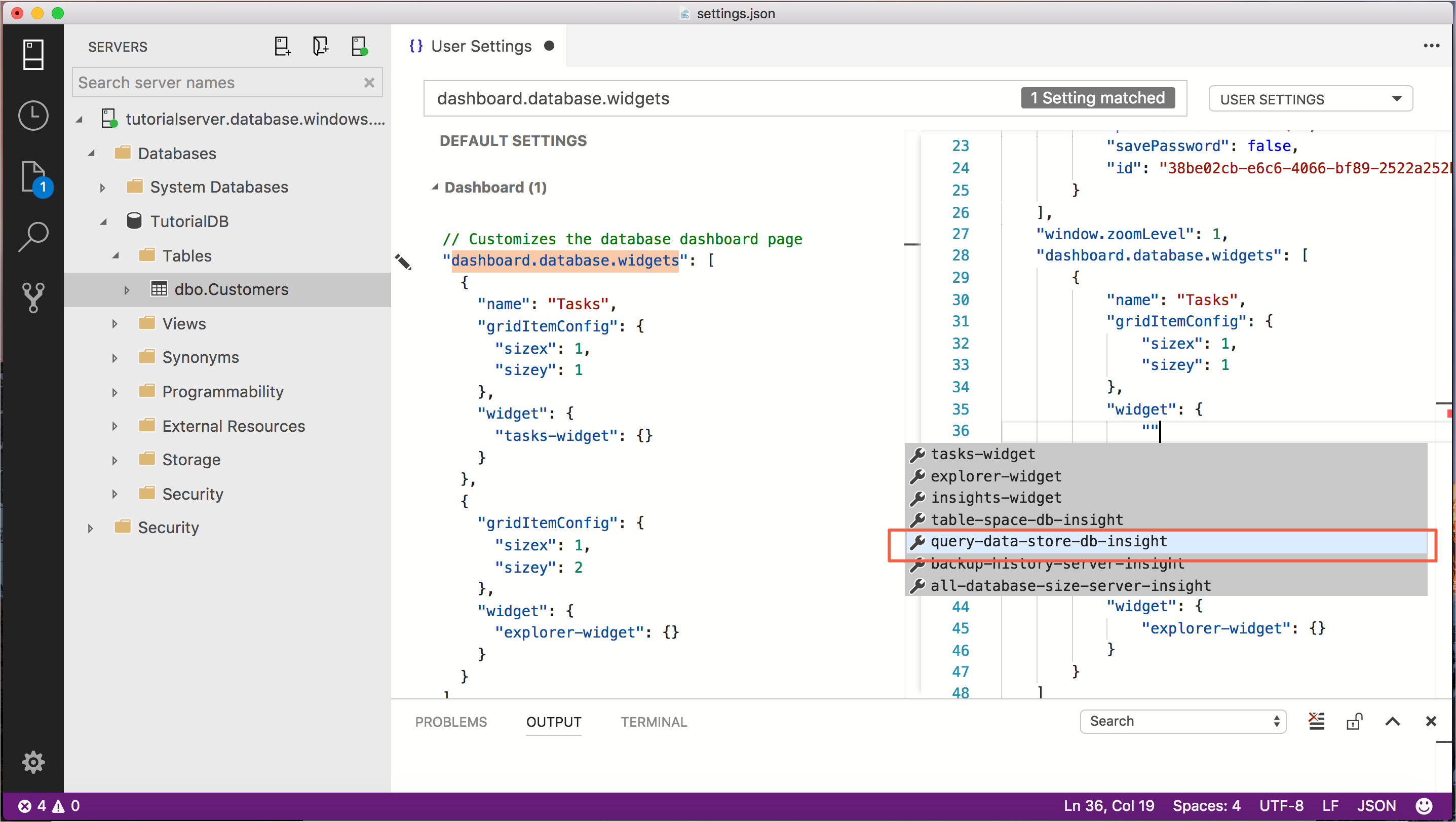Click the pencil edit icon beside setting
The image size is (1456, 822).
coord(403,261)
